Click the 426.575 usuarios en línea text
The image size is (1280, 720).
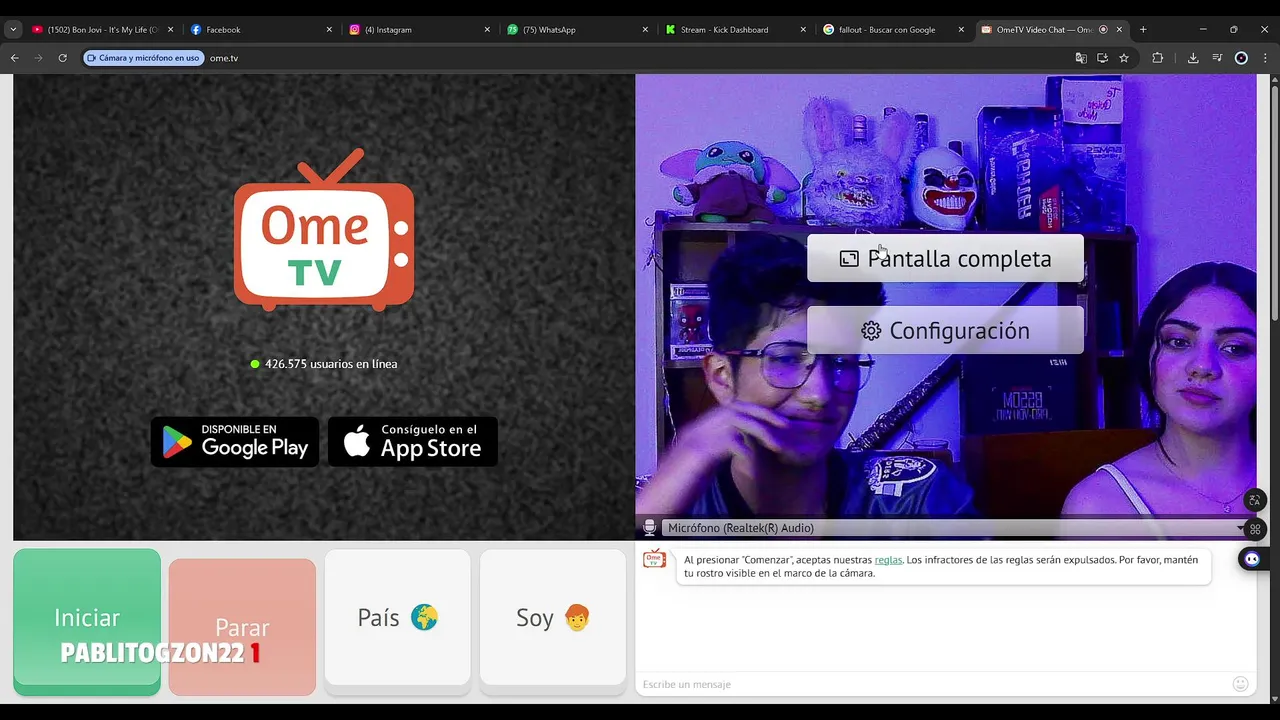[331, 364]
